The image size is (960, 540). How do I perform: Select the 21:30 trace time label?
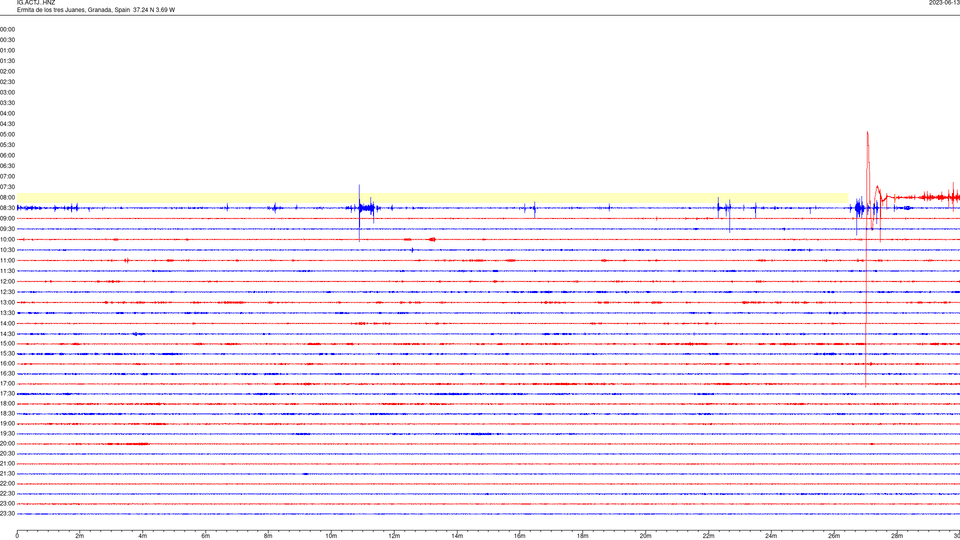[7, 473]
